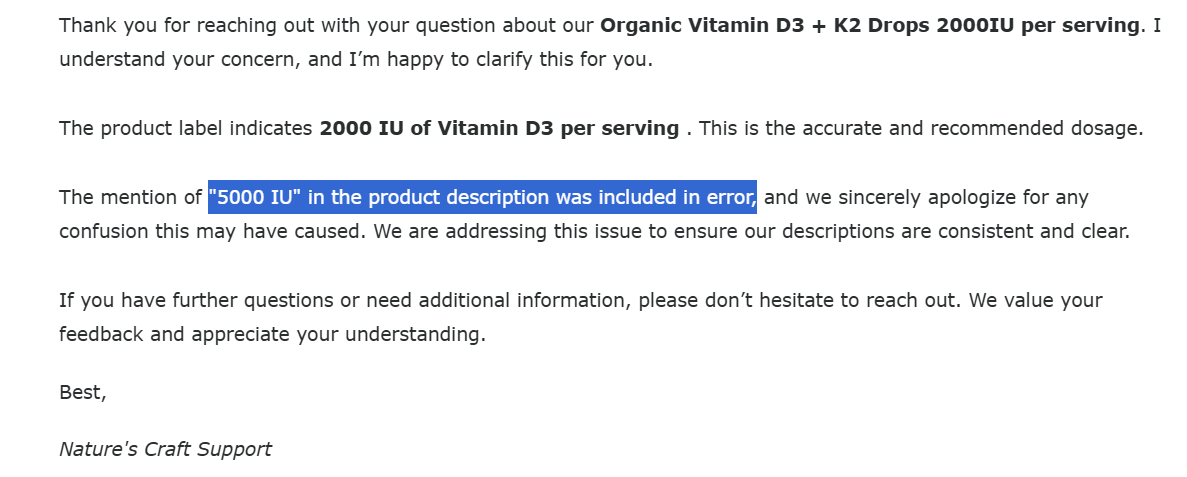Click the "included in error" highlighted words
The image size is (1187, 477).
coord(680,197)
